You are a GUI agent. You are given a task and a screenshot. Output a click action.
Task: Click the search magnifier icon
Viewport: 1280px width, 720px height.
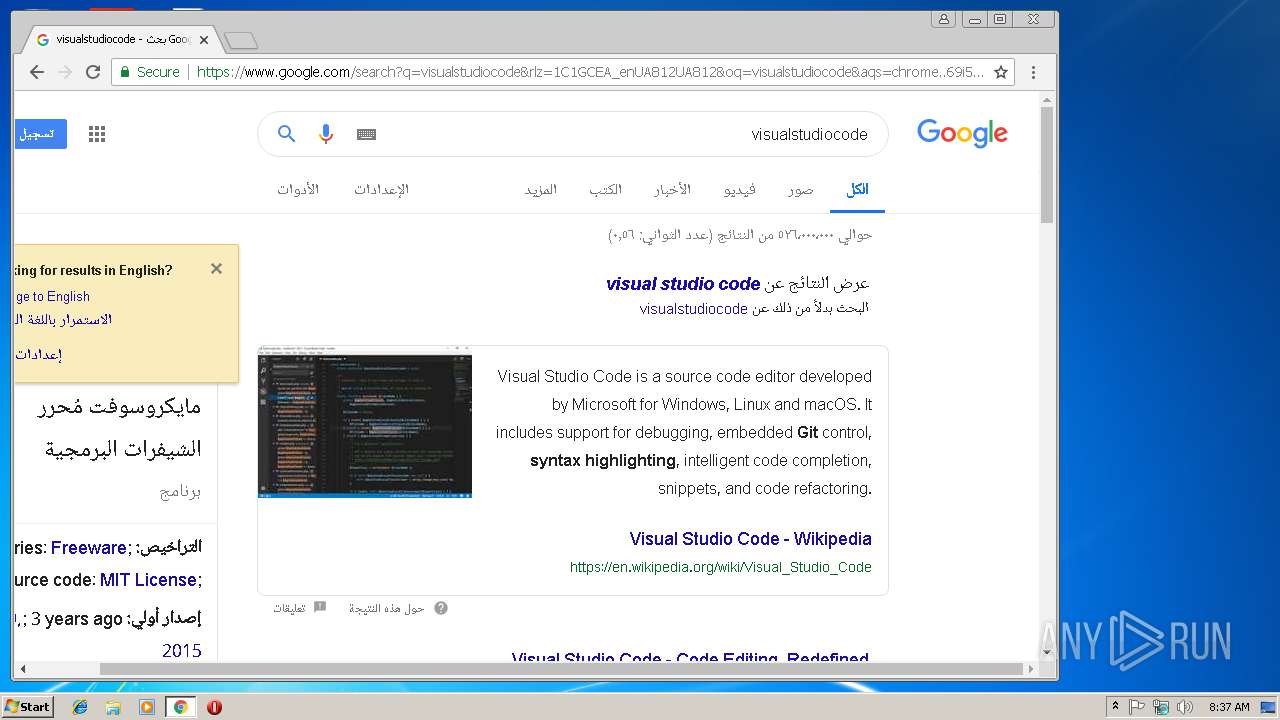287,134
